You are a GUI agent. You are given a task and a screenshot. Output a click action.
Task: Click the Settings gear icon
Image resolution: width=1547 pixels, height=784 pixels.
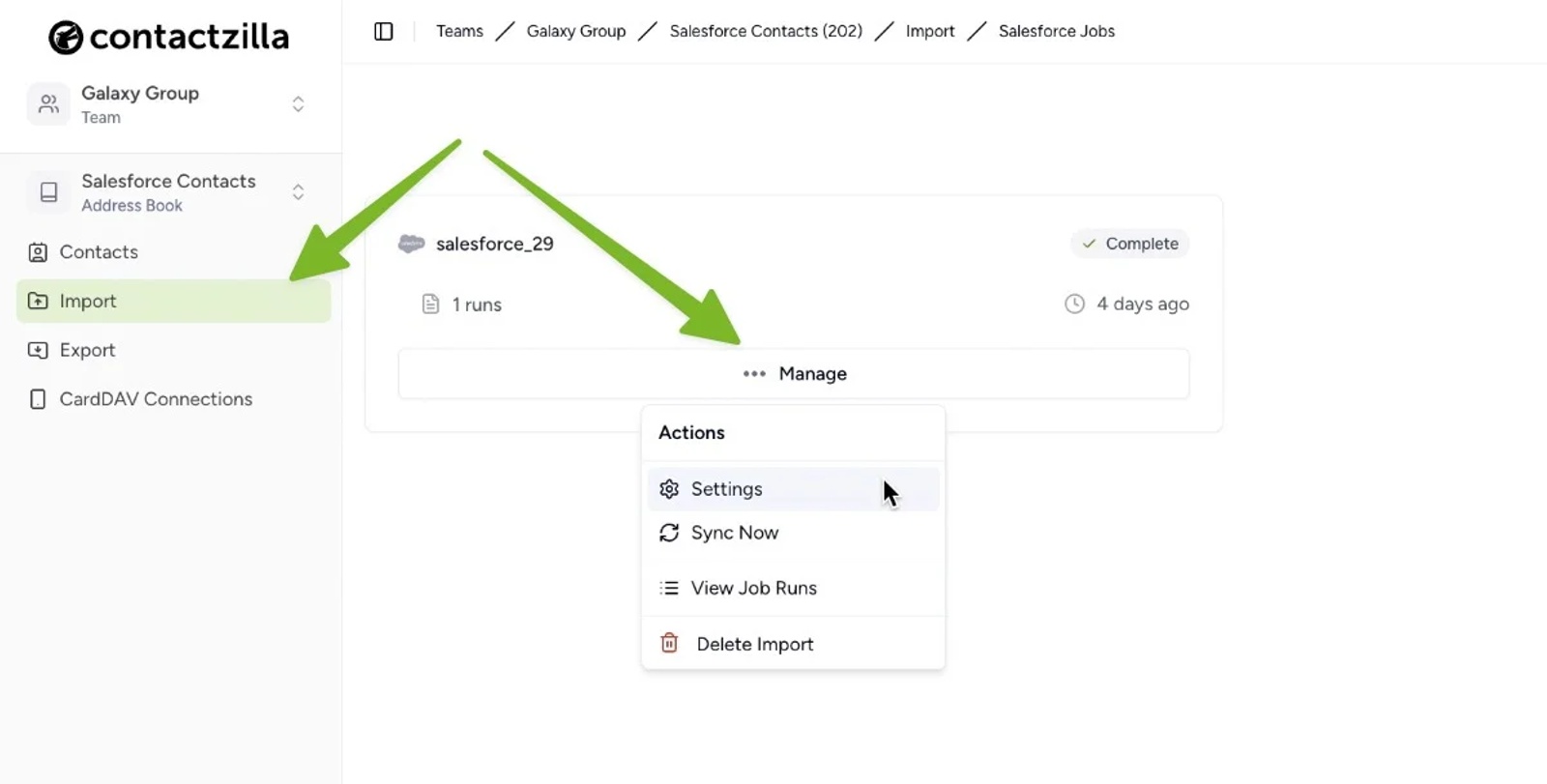[x=669, y=489]
